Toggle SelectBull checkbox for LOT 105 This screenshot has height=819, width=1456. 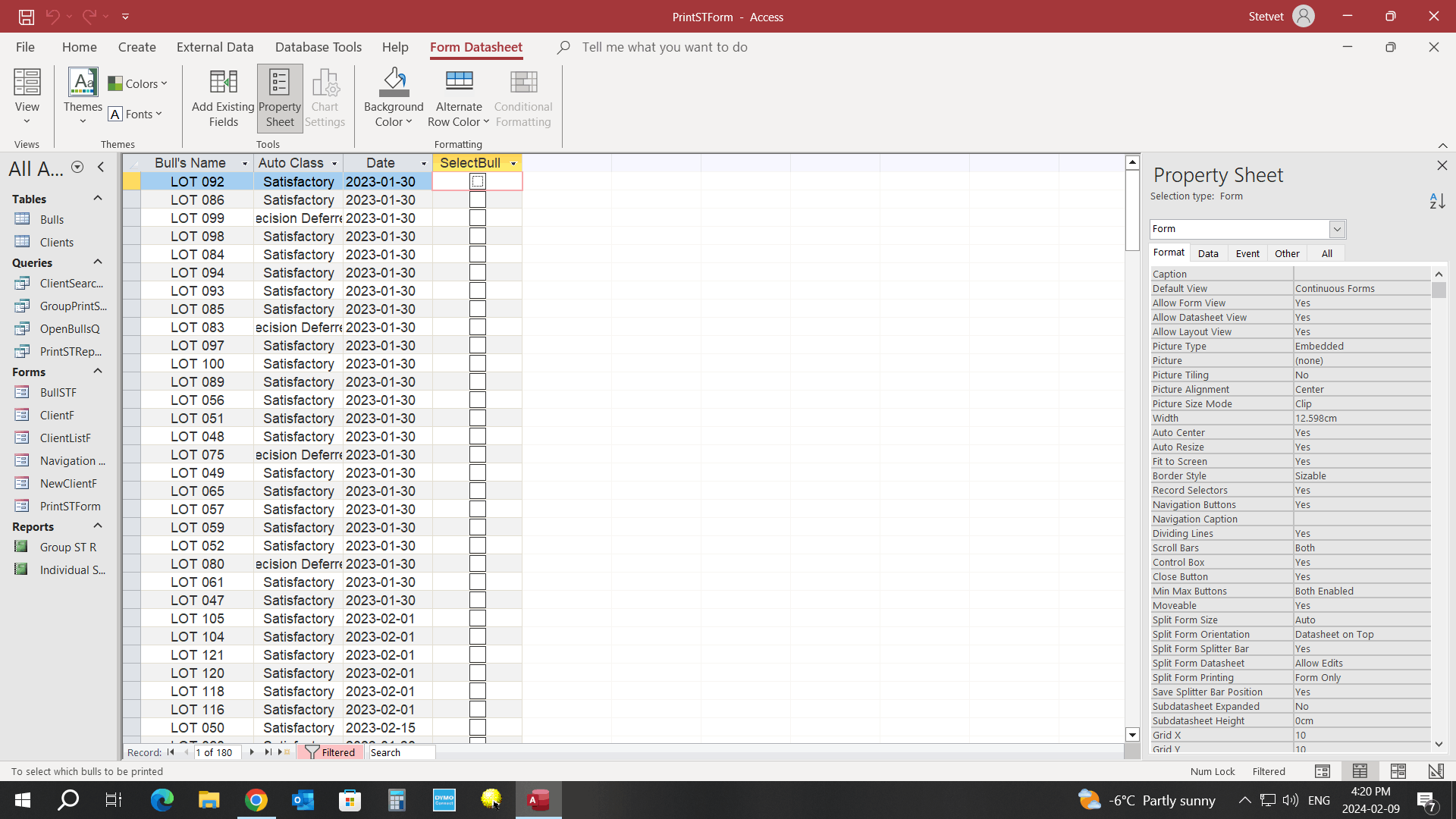(x=477, y=619)
